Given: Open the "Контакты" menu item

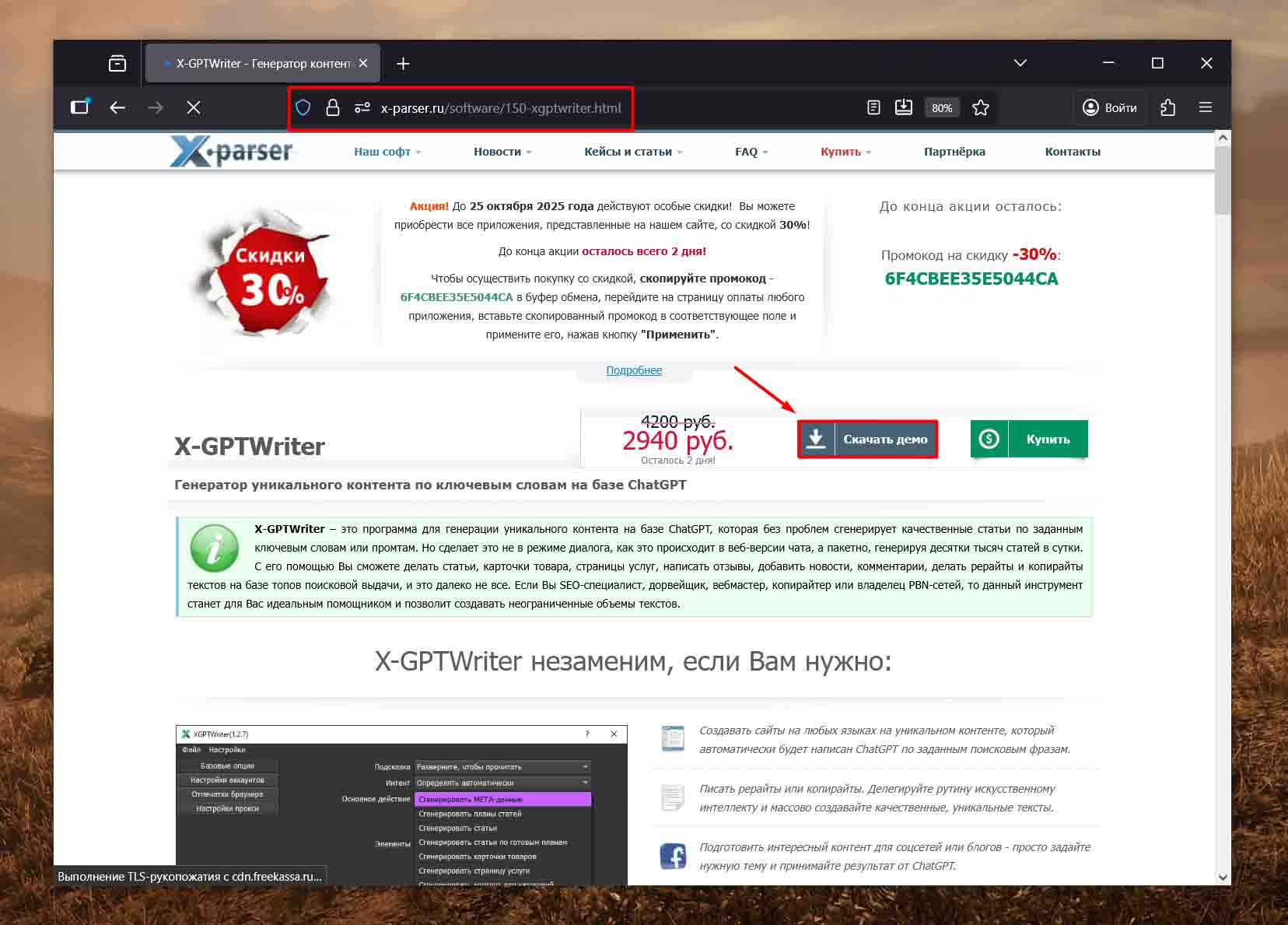Looking at the screenshot, I should pos(1073,152).
